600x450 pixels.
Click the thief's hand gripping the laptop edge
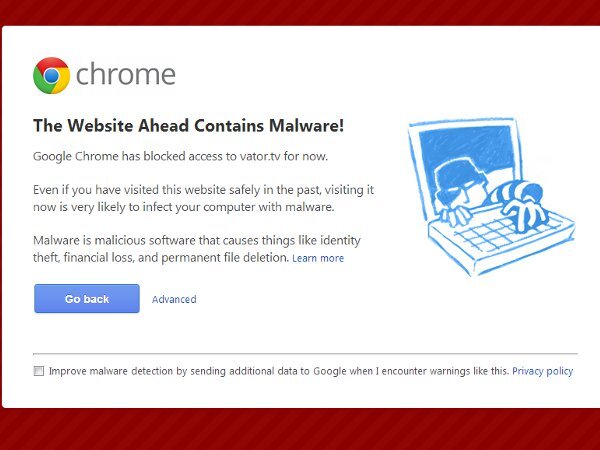(x=454, y=214)
